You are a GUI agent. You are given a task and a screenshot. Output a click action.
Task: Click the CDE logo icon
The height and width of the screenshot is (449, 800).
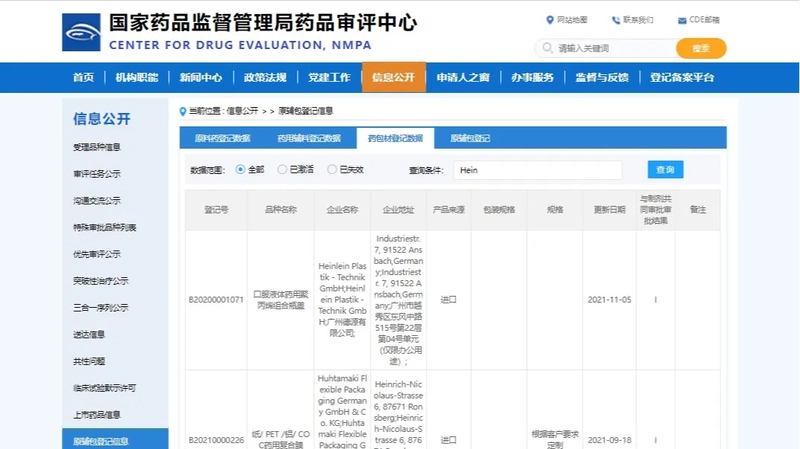pyautogui.click(x=81, y=32)
